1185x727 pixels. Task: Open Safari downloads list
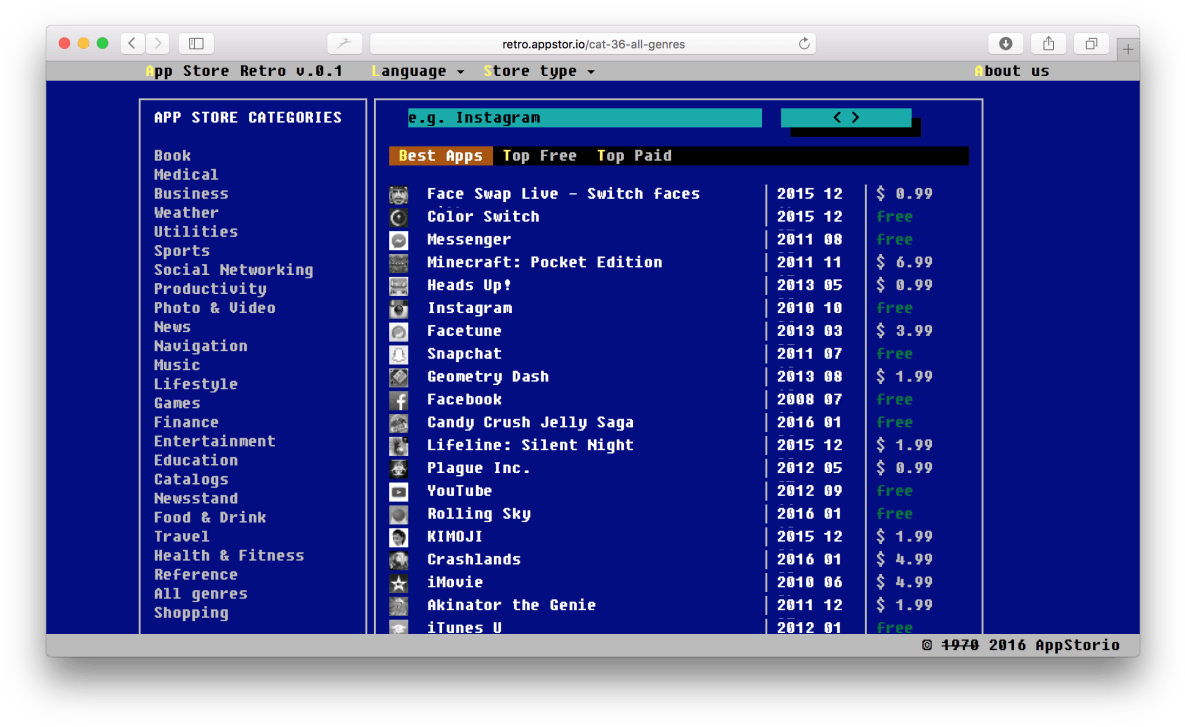1005,44
